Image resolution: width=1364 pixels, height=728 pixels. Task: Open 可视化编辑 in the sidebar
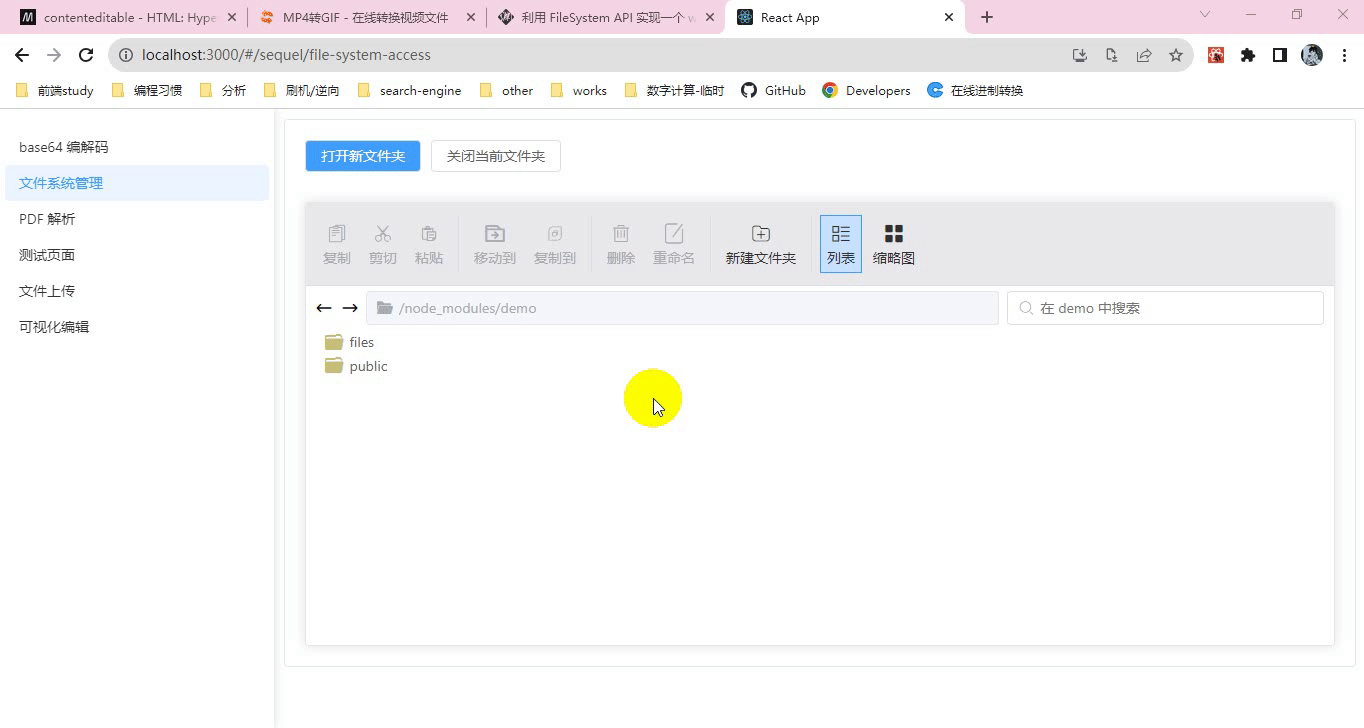click(x=137, y=327)
